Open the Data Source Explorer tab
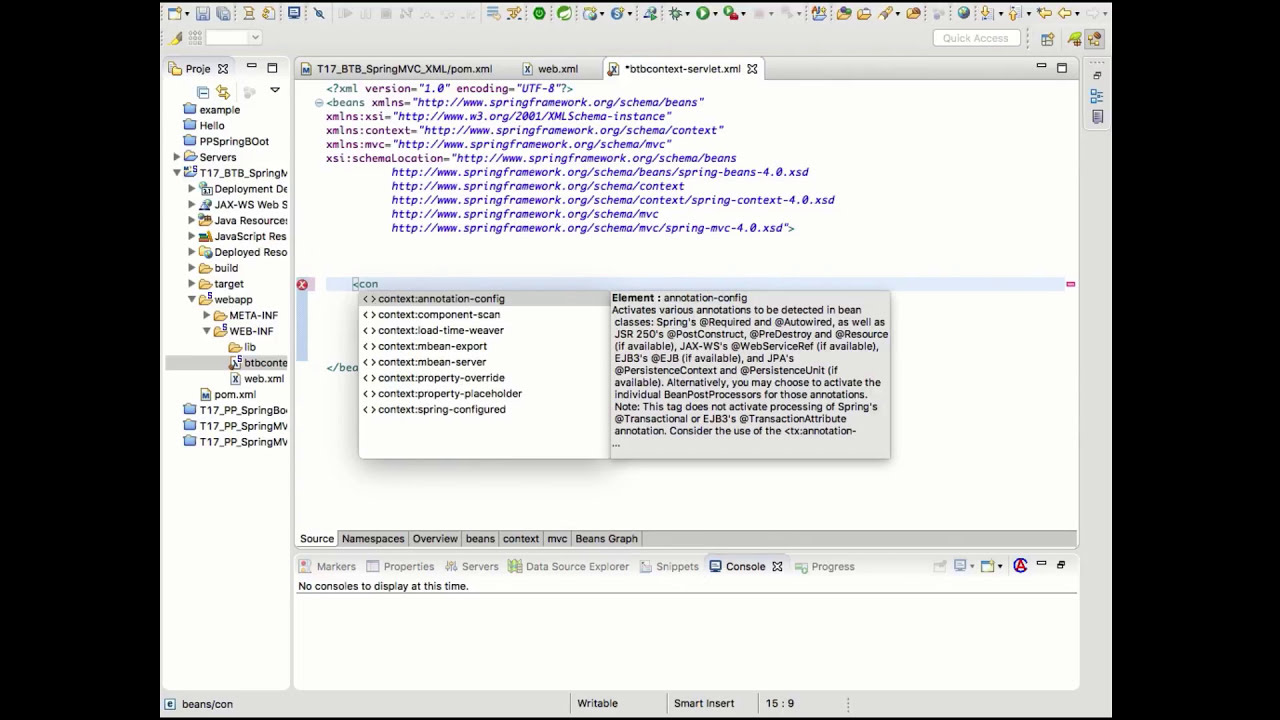The width and height of the screenshot is (1280, 720). [568, 566]
